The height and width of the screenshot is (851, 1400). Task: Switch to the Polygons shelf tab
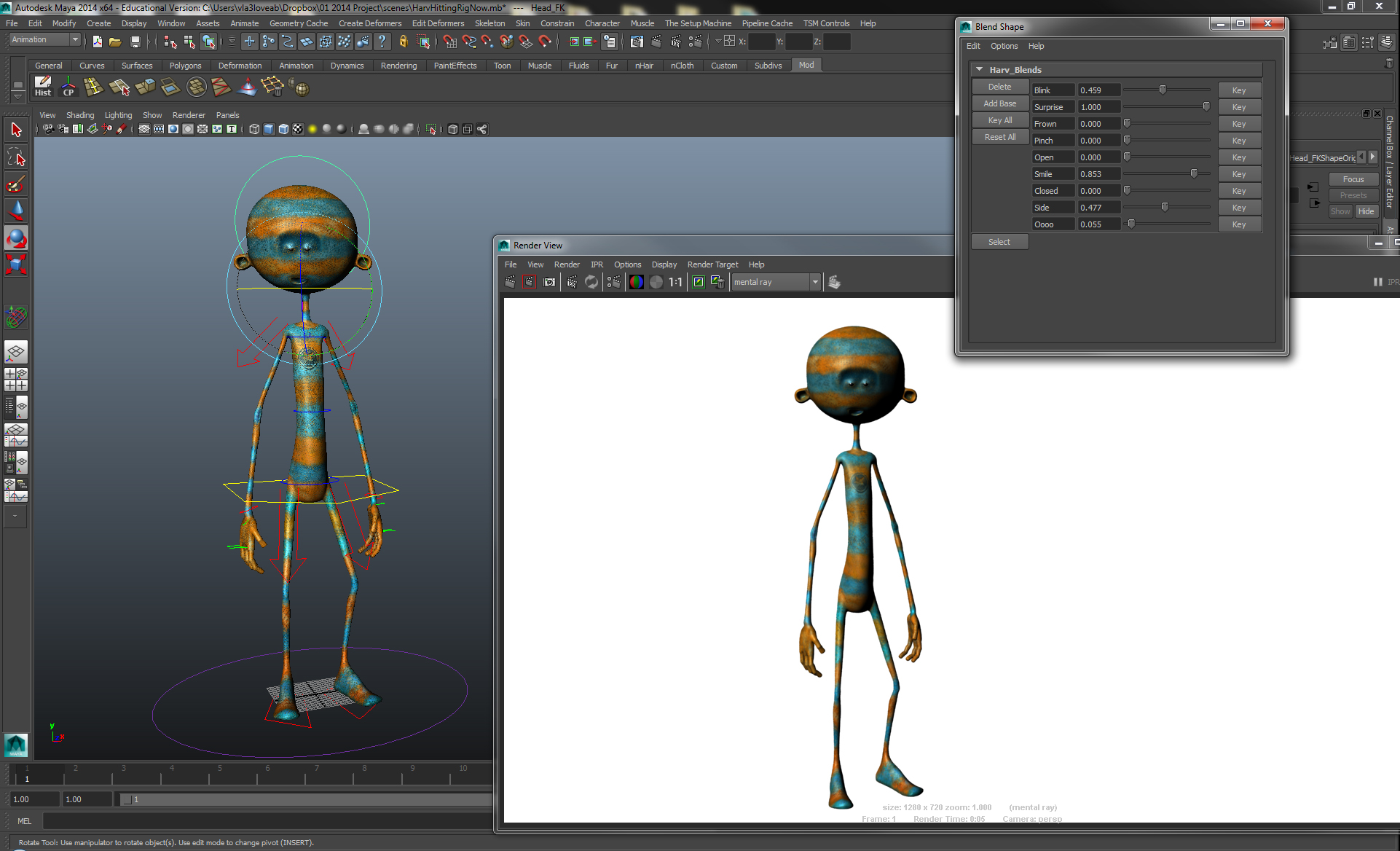point(185,66)
